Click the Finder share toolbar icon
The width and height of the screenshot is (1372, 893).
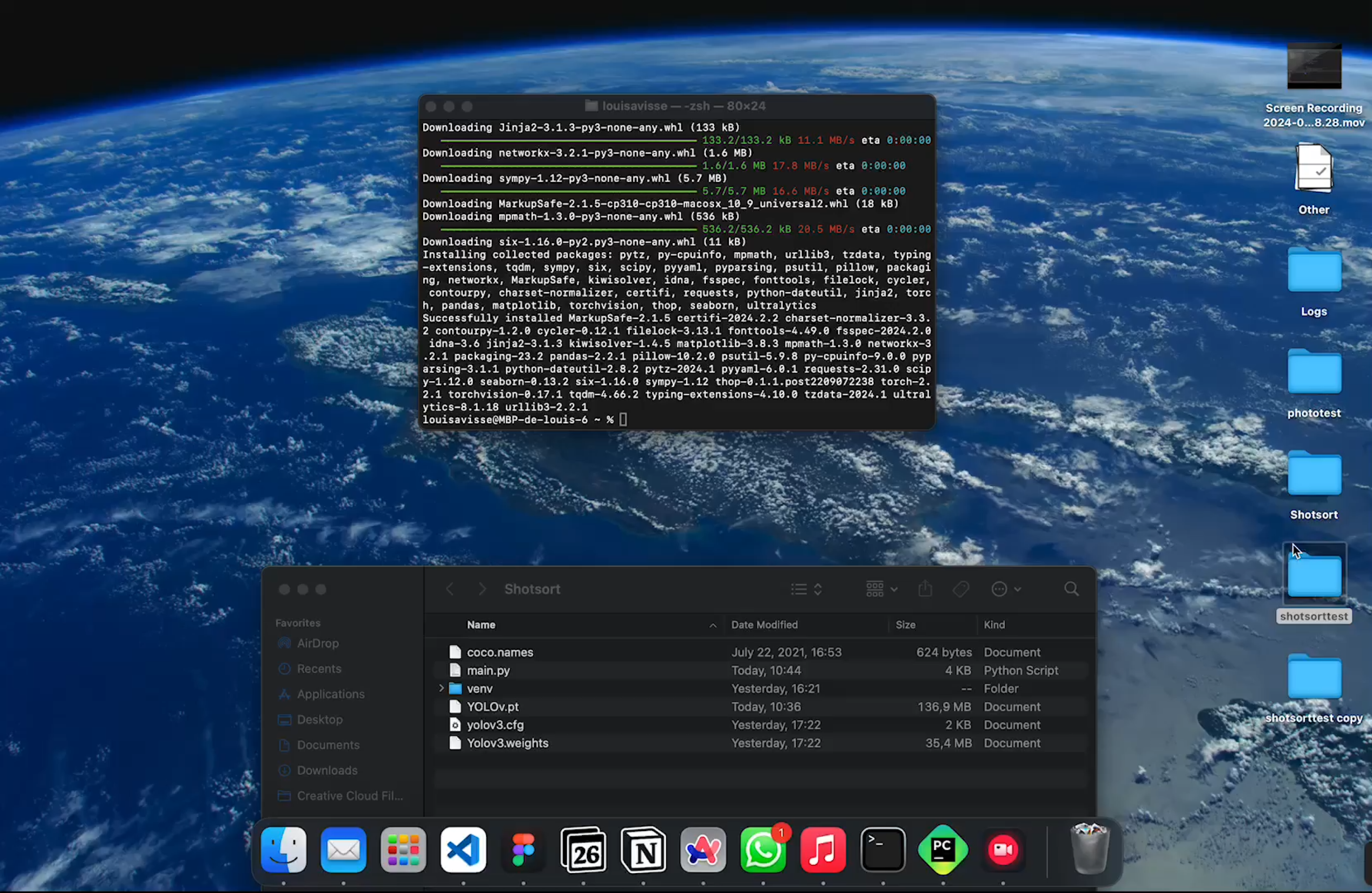[925, 589]
